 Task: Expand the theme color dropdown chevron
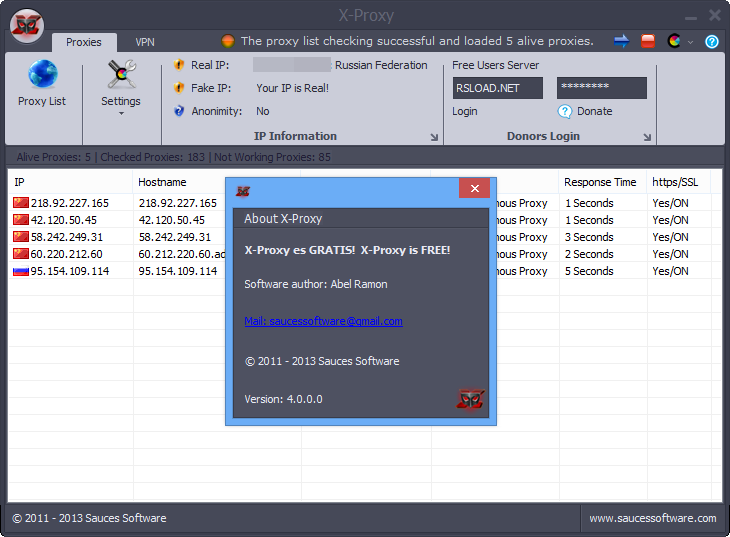[690, 42]
